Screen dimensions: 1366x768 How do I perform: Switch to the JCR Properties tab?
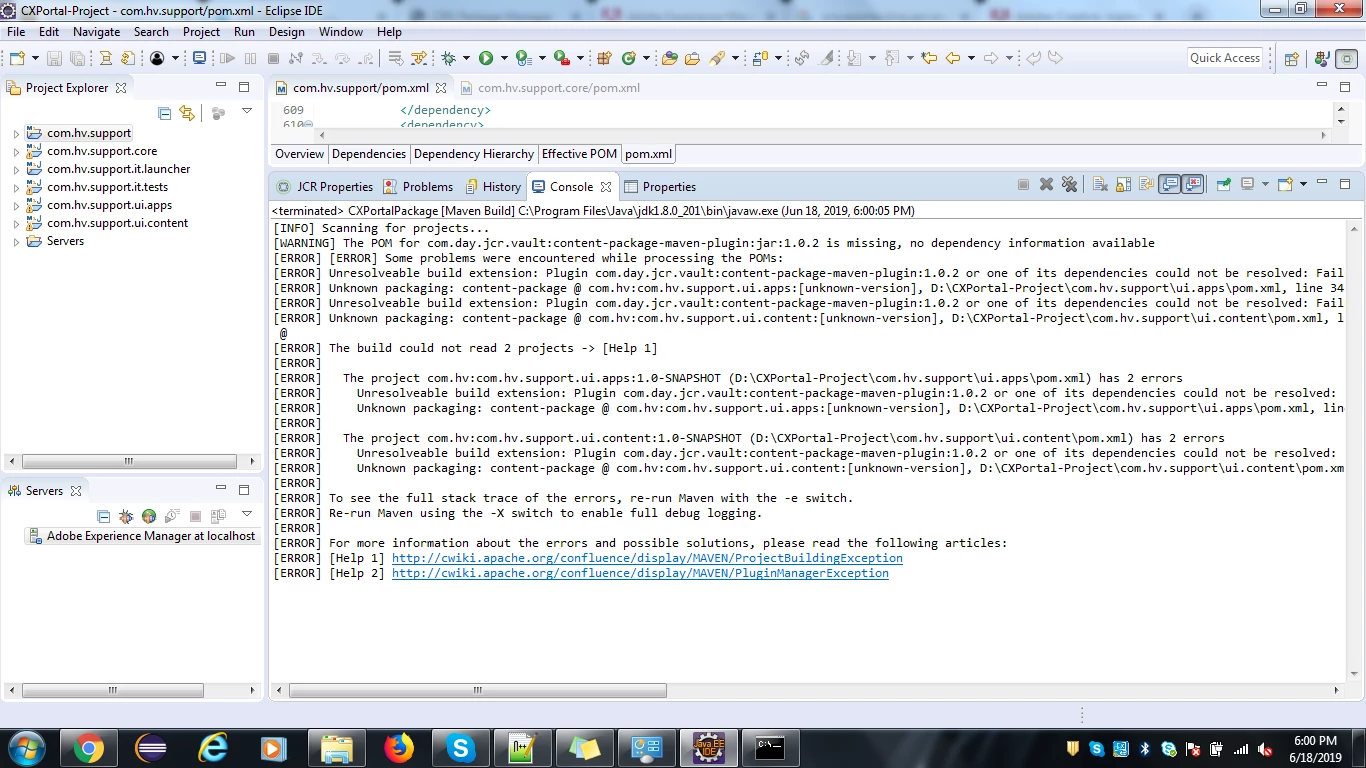pos(325,187)
